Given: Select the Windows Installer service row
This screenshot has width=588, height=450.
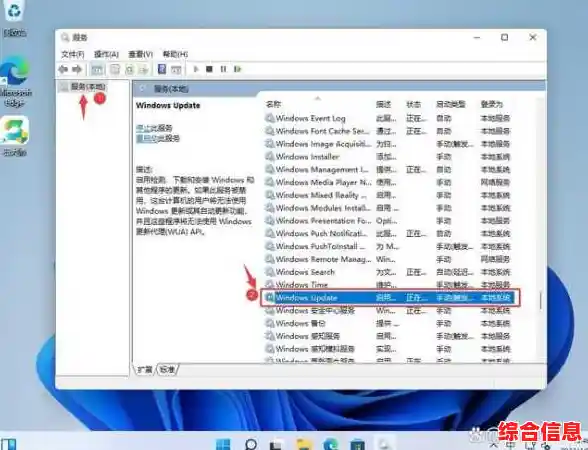Looking at the screenshot, I should [388, 157].
